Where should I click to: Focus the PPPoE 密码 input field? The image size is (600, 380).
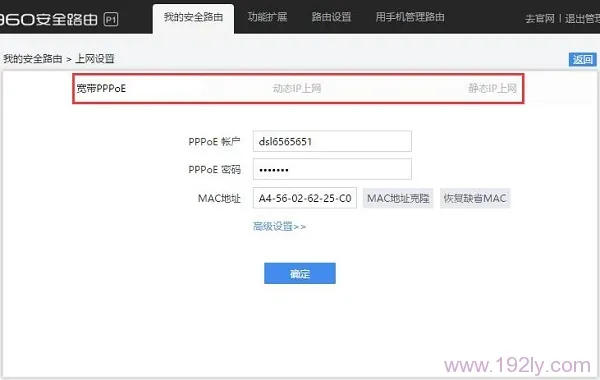click(x=332, y=169)
